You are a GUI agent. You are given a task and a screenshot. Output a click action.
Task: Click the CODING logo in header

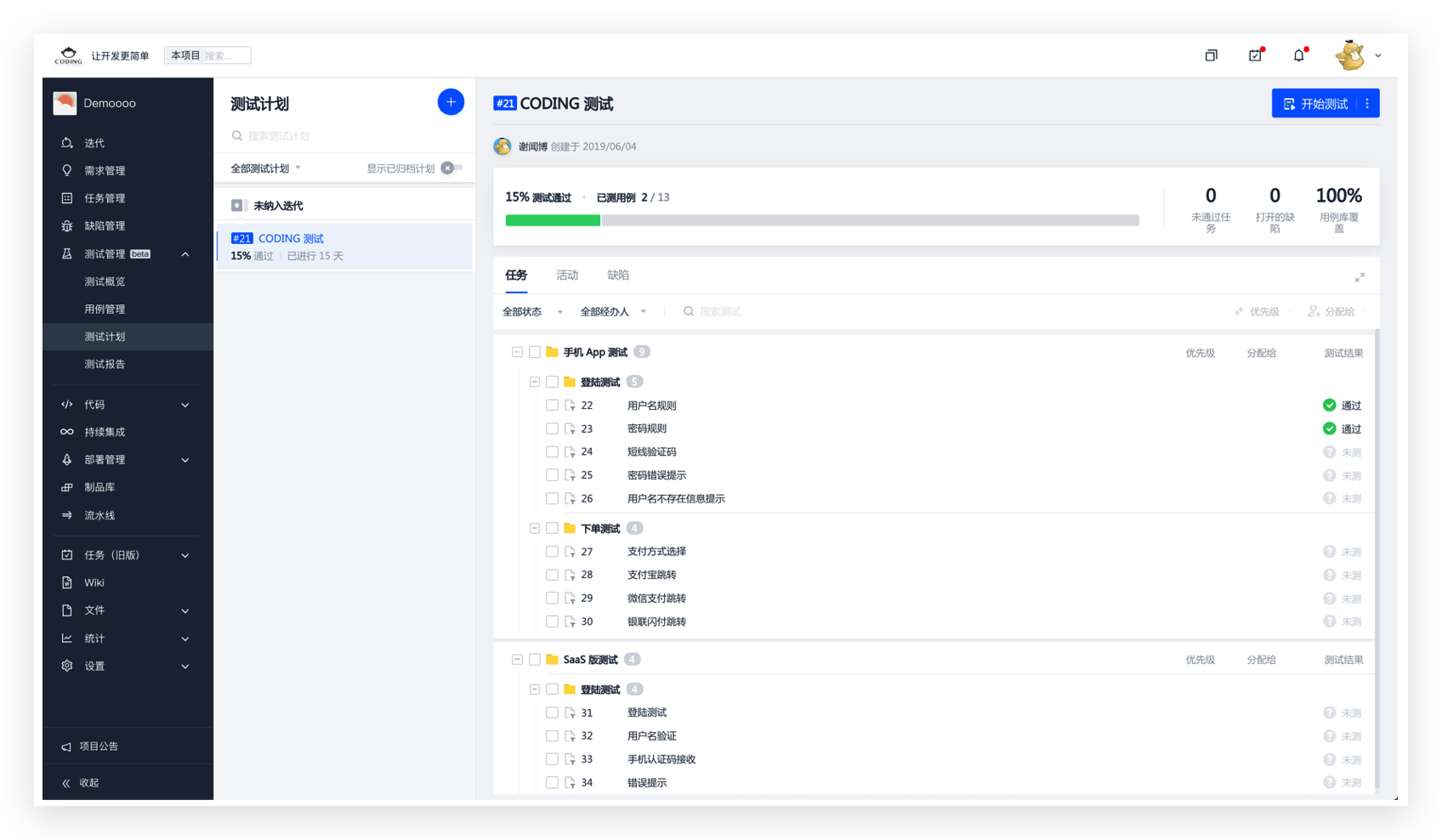tap(68, 55)
